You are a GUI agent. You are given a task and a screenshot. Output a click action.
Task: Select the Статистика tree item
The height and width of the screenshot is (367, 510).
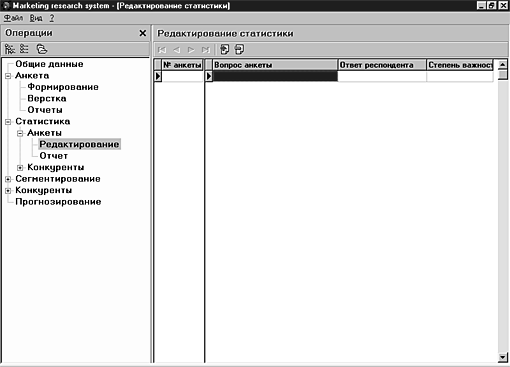43,121
